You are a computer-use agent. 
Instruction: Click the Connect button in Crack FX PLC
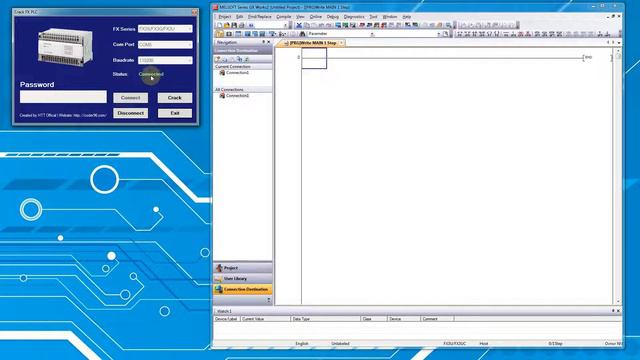click(x=131, y=98)
